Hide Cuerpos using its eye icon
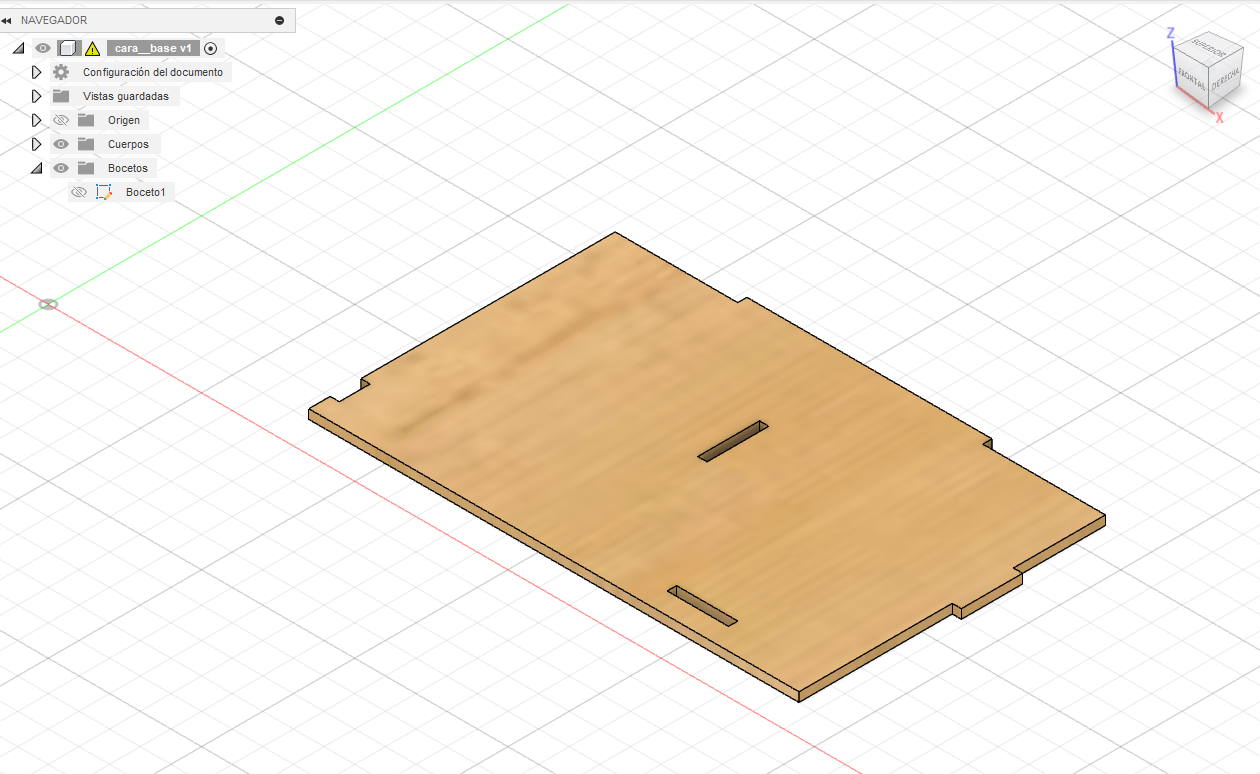The image size is (1260, 774). [x=61, y=144]
